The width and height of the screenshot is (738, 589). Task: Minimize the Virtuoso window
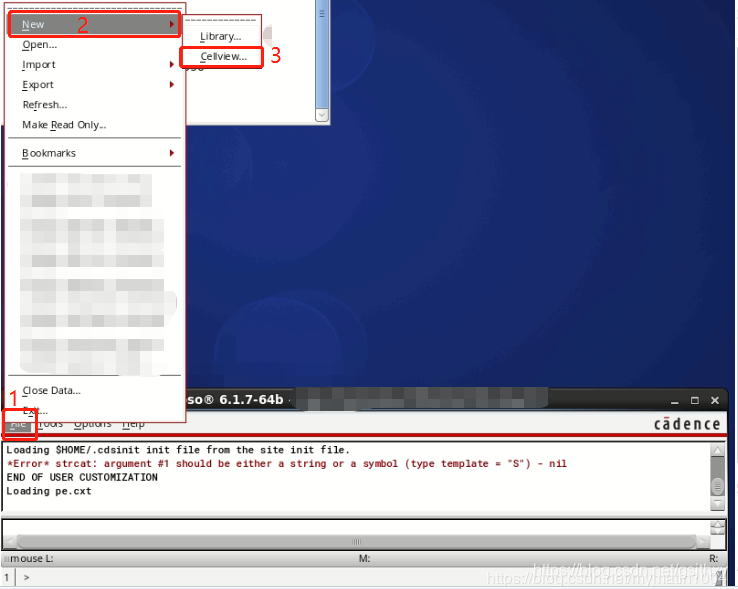pyautogui.click(x=674, y=401)
